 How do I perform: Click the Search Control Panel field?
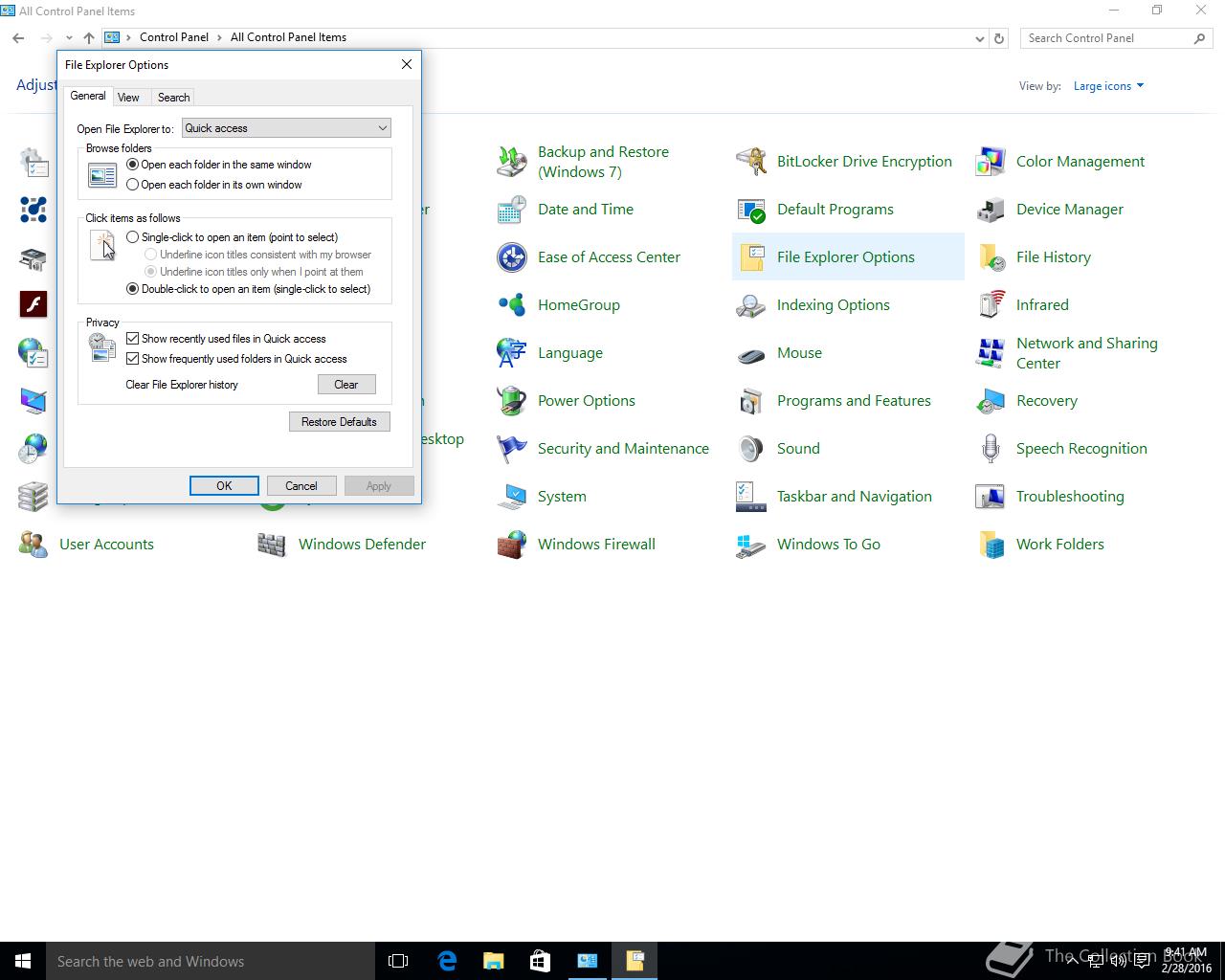1108,38
